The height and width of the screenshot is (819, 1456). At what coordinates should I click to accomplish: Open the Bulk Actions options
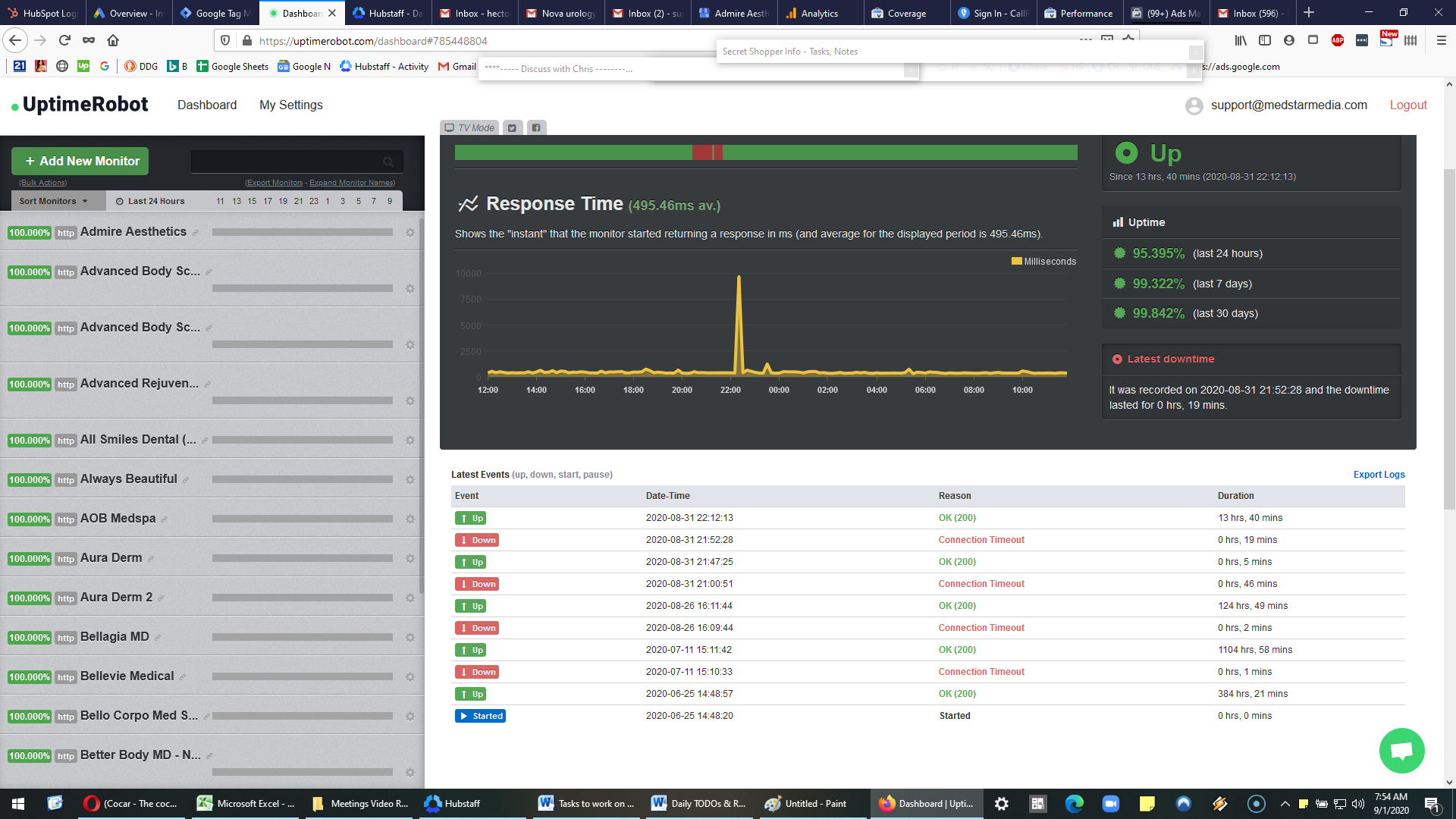pos(43,183)
